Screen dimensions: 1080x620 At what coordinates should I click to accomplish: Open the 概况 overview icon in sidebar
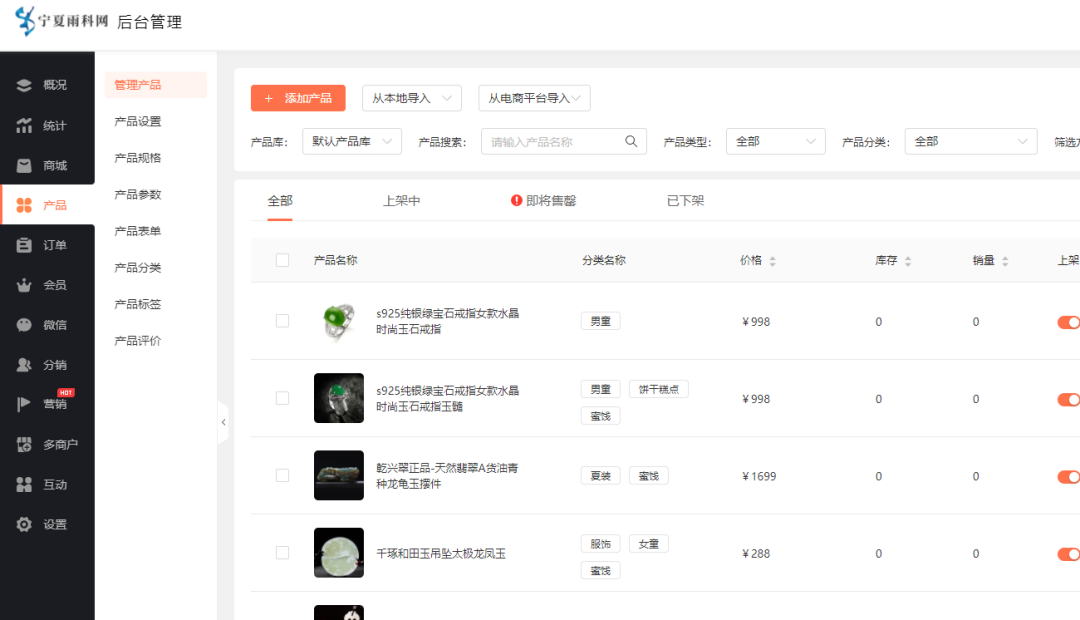click(24, 85)
